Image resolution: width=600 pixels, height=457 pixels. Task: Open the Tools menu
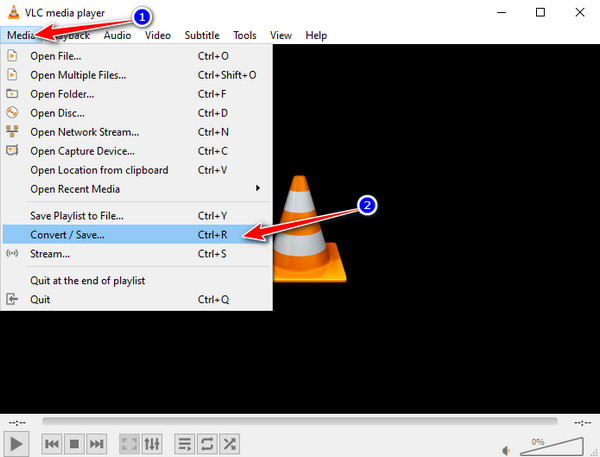click(x=245, y=35)
